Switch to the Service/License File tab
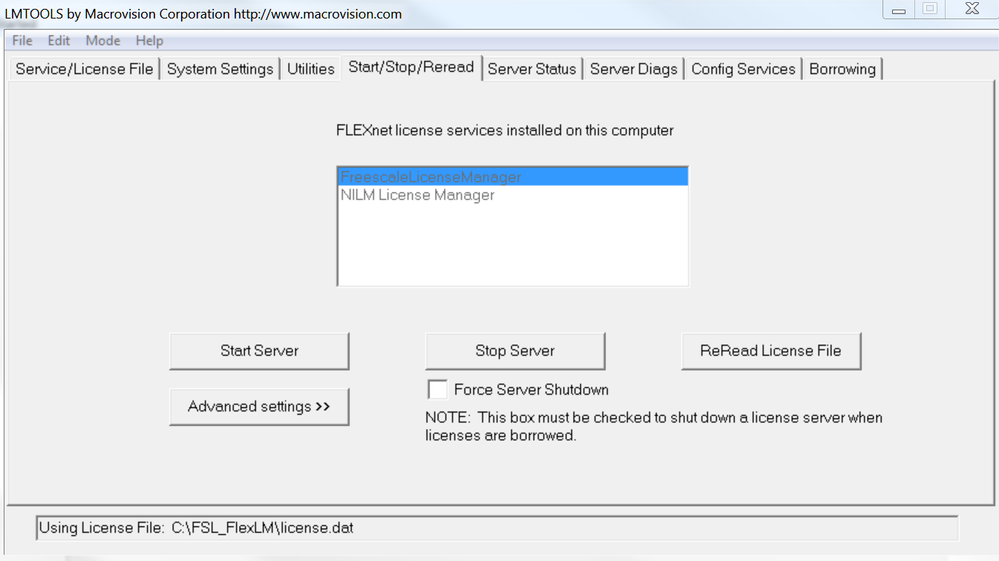This screenshot has height=561, width=999. tap(85, 69)
